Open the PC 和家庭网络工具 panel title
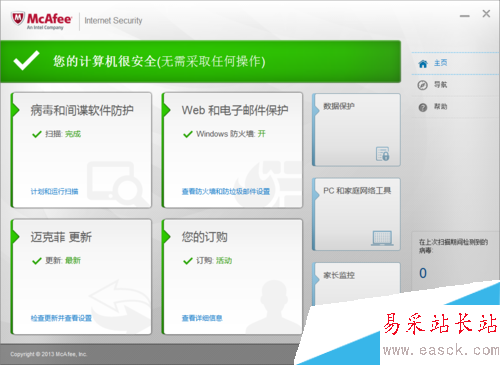This screenshot has height=365, width=500. point(357,191)
